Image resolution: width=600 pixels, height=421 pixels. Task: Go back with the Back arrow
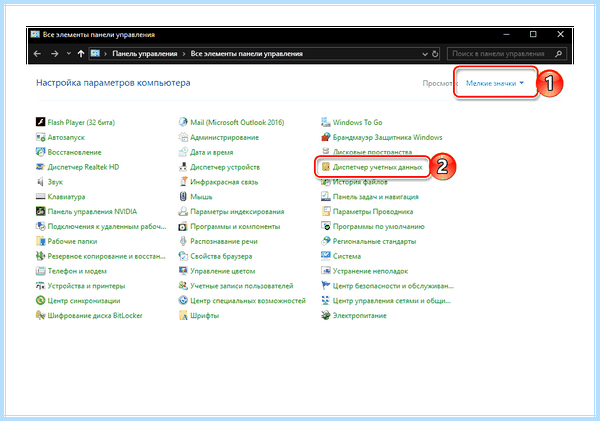point(37,54)
